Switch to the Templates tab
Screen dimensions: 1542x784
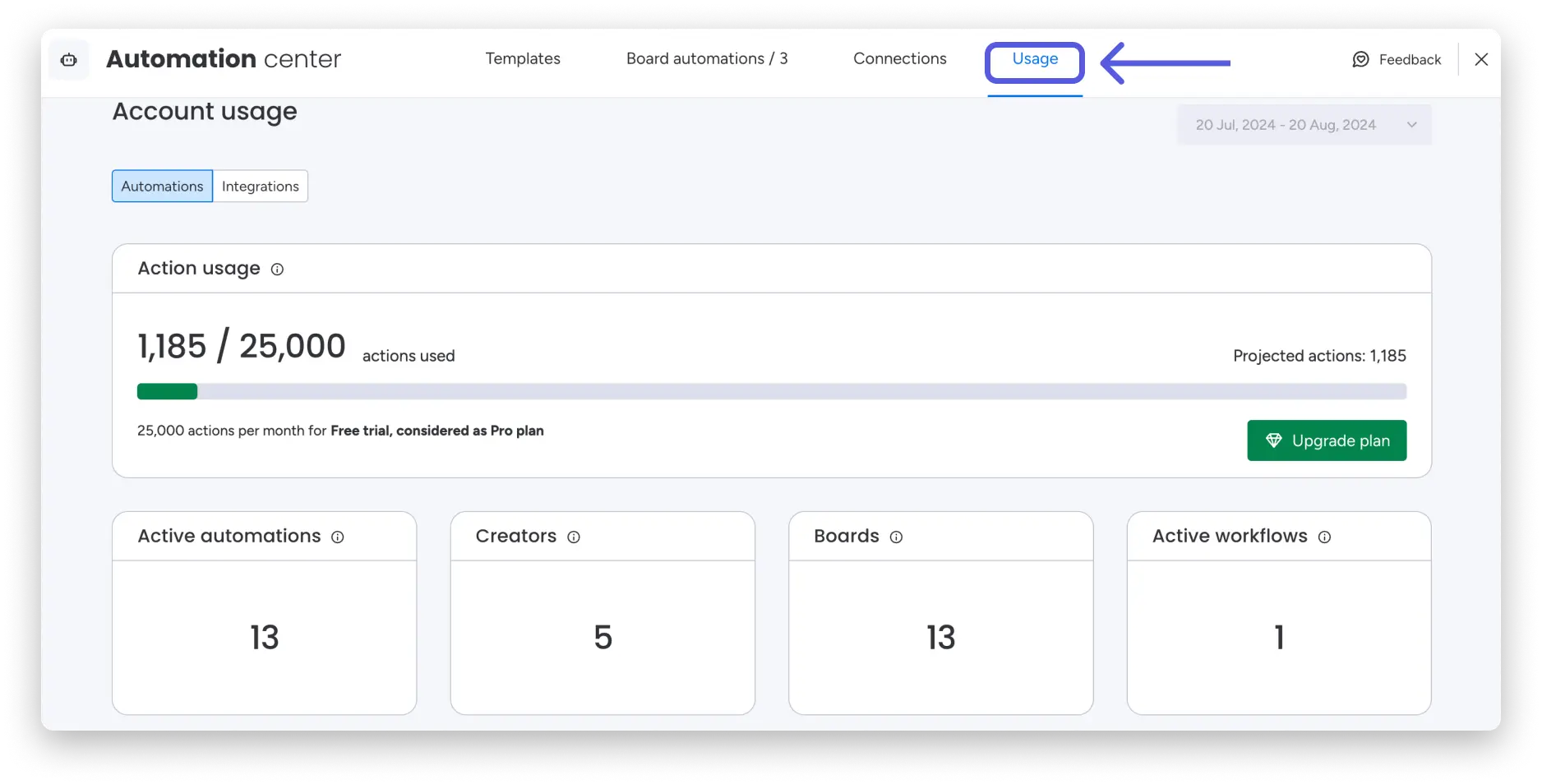click(523, 58)
